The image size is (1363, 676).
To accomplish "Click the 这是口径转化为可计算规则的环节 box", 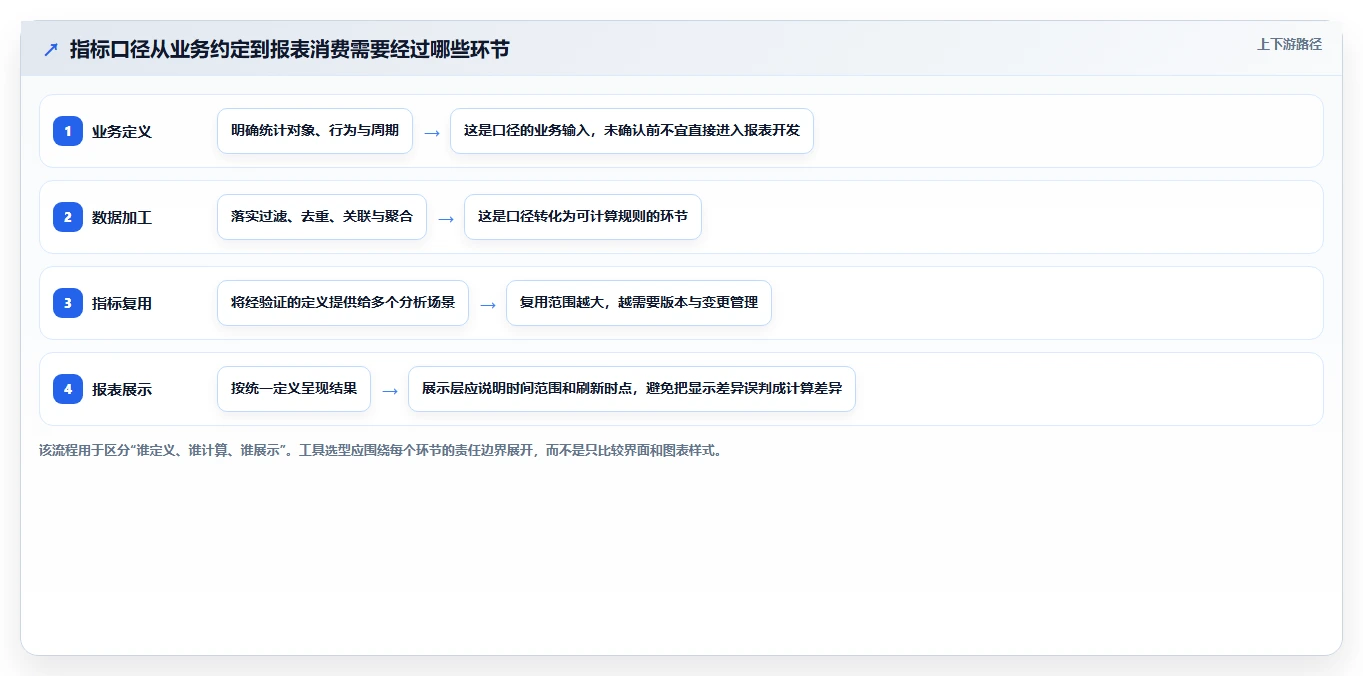I will pyautogui.click(x=583, y=217).
